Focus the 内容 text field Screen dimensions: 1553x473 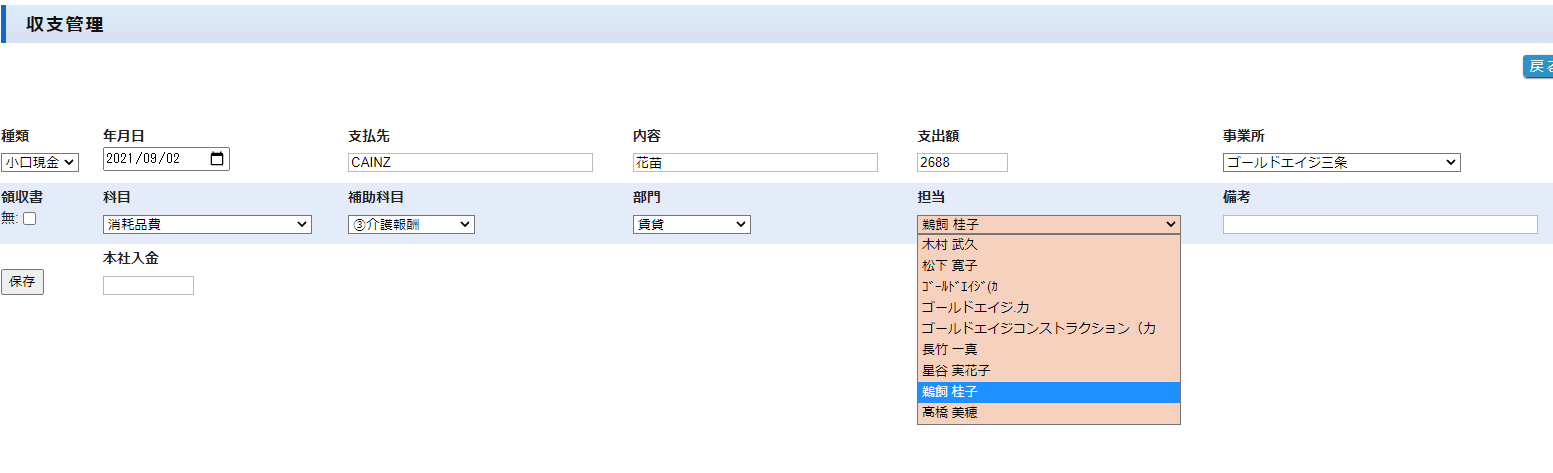tap(755, 163)
